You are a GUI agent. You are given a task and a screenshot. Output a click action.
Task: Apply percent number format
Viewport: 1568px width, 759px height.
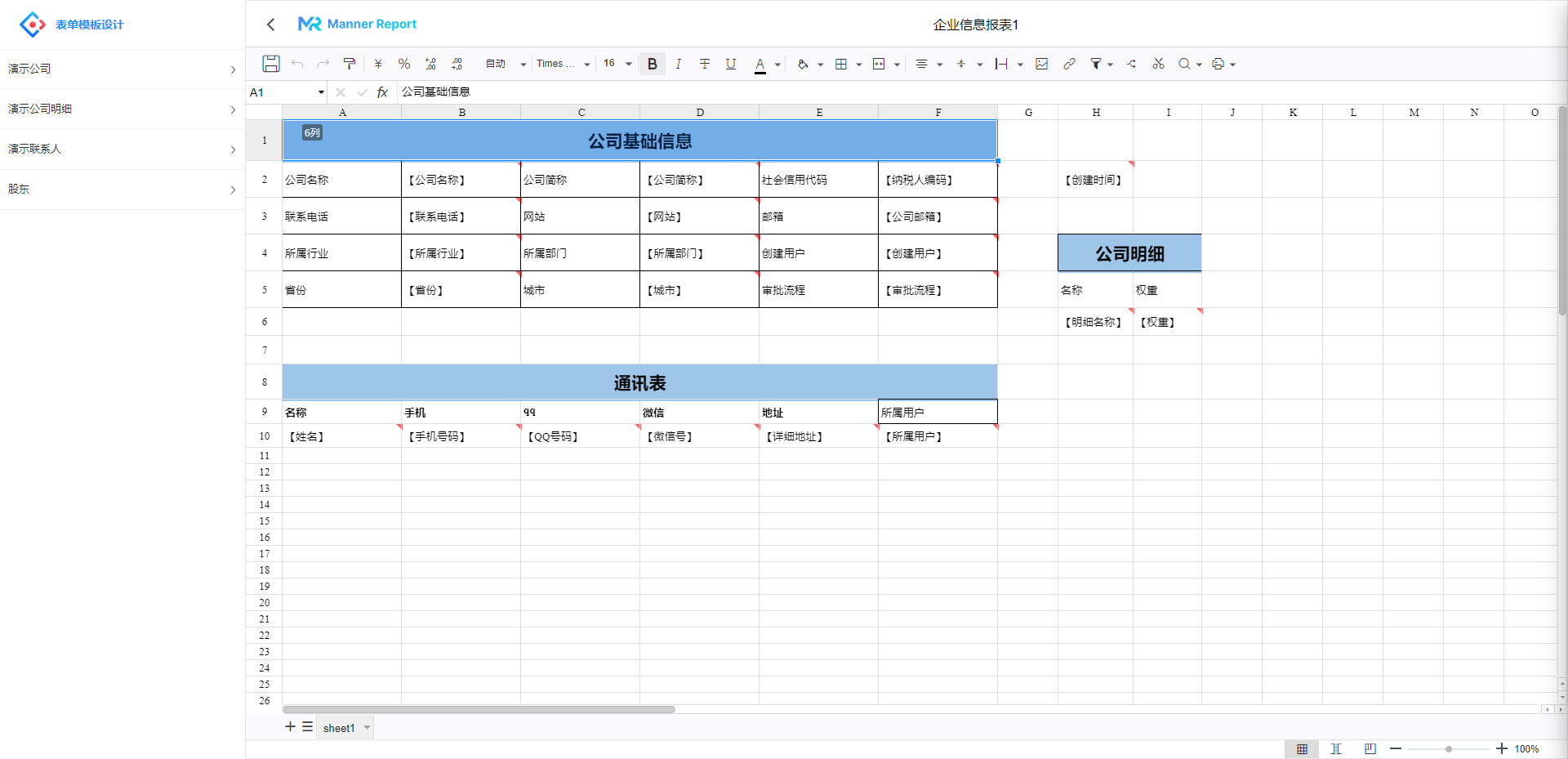[404, 64]
